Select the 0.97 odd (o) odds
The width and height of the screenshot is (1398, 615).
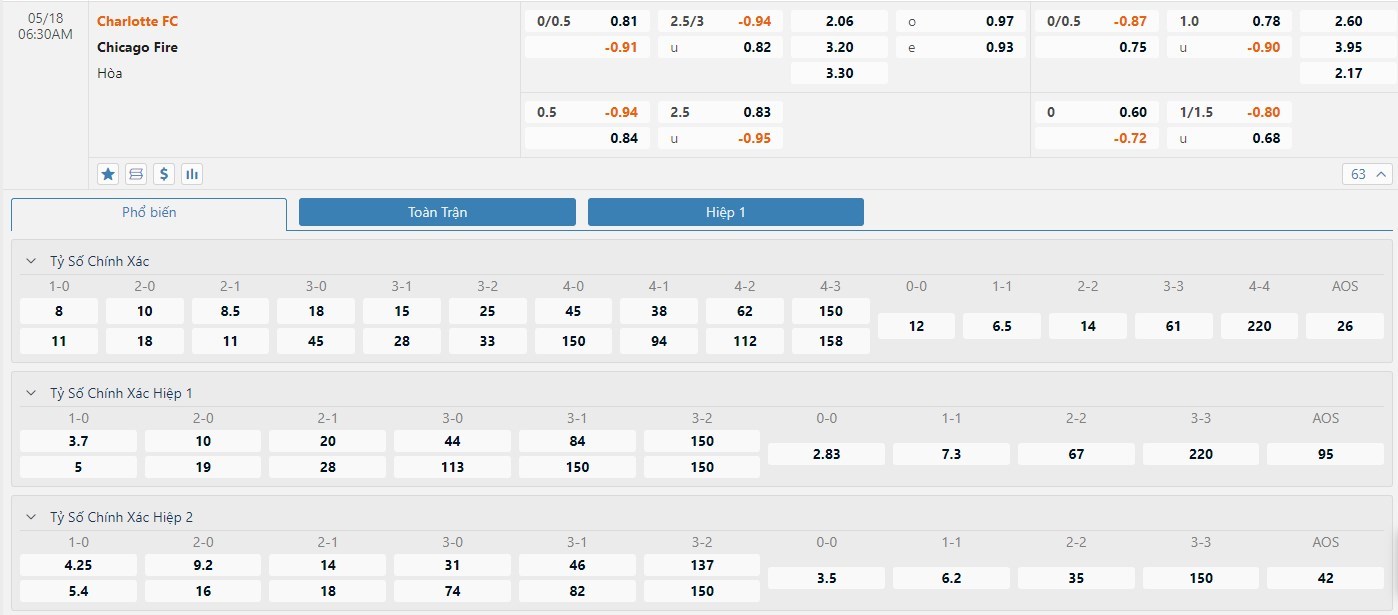coord(960,21)
